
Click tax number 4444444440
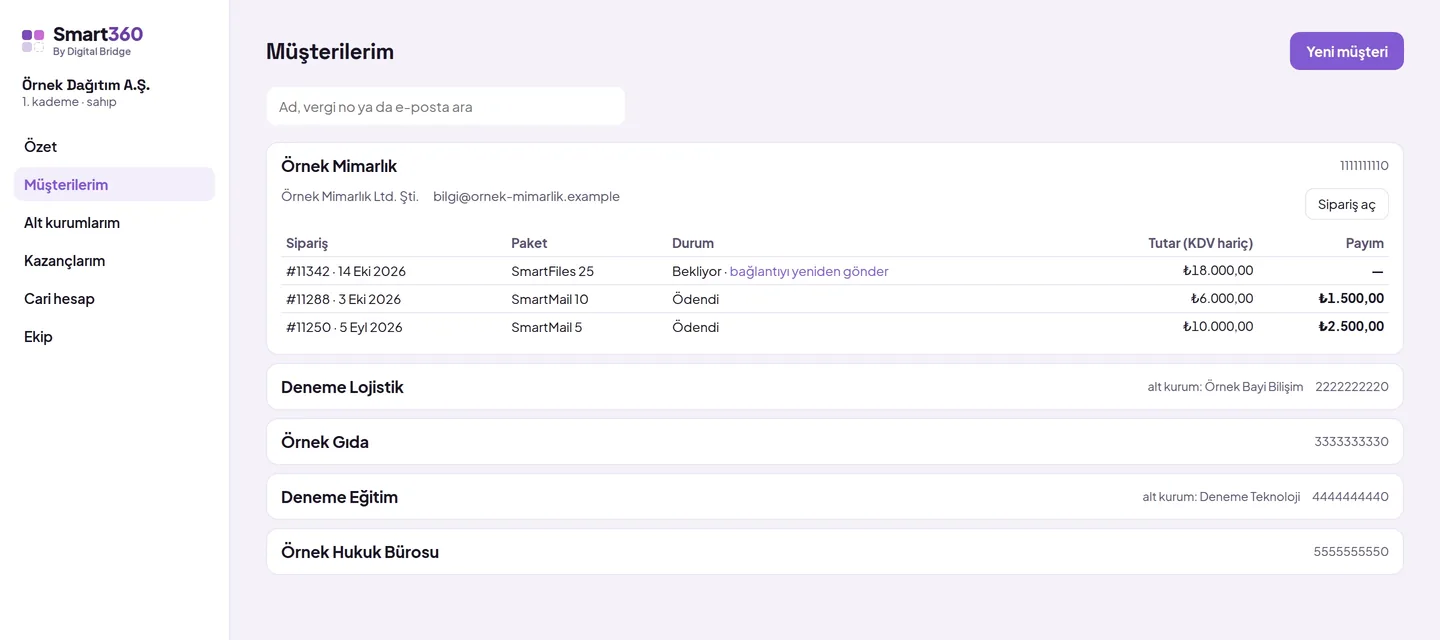pyautogui.click(x=1350, y=497)
